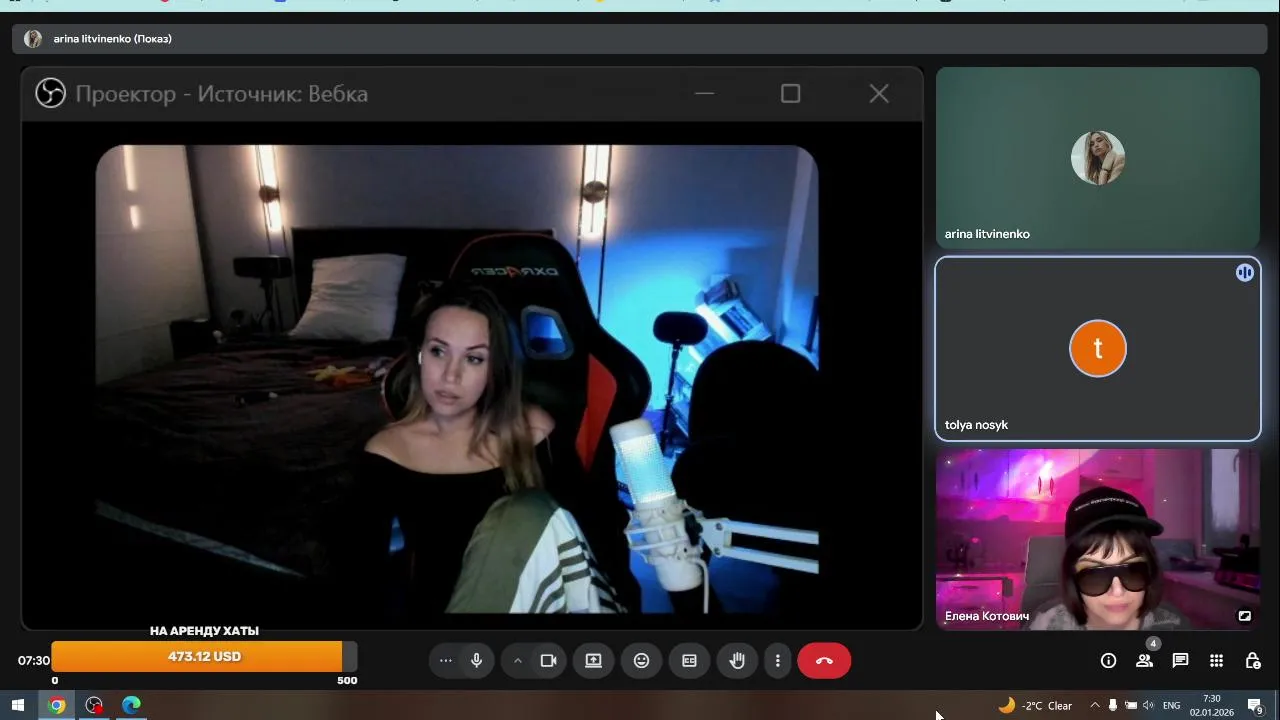
Task: Click the present screen icon
Action: [x=593, y=661]
